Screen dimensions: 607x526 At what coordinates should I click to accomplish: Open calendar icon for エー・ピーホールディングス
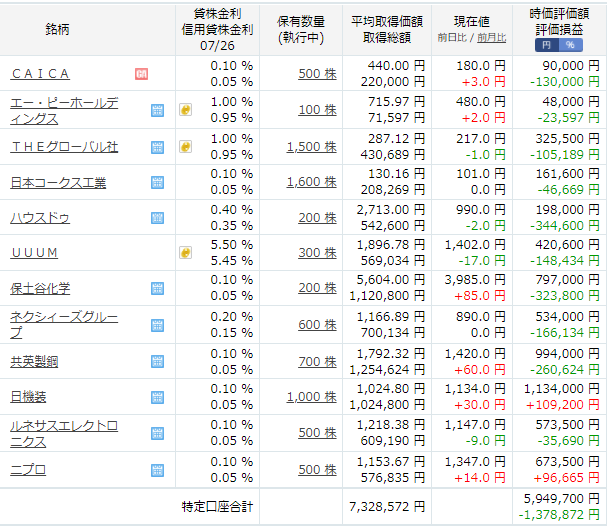click(157, 110)
